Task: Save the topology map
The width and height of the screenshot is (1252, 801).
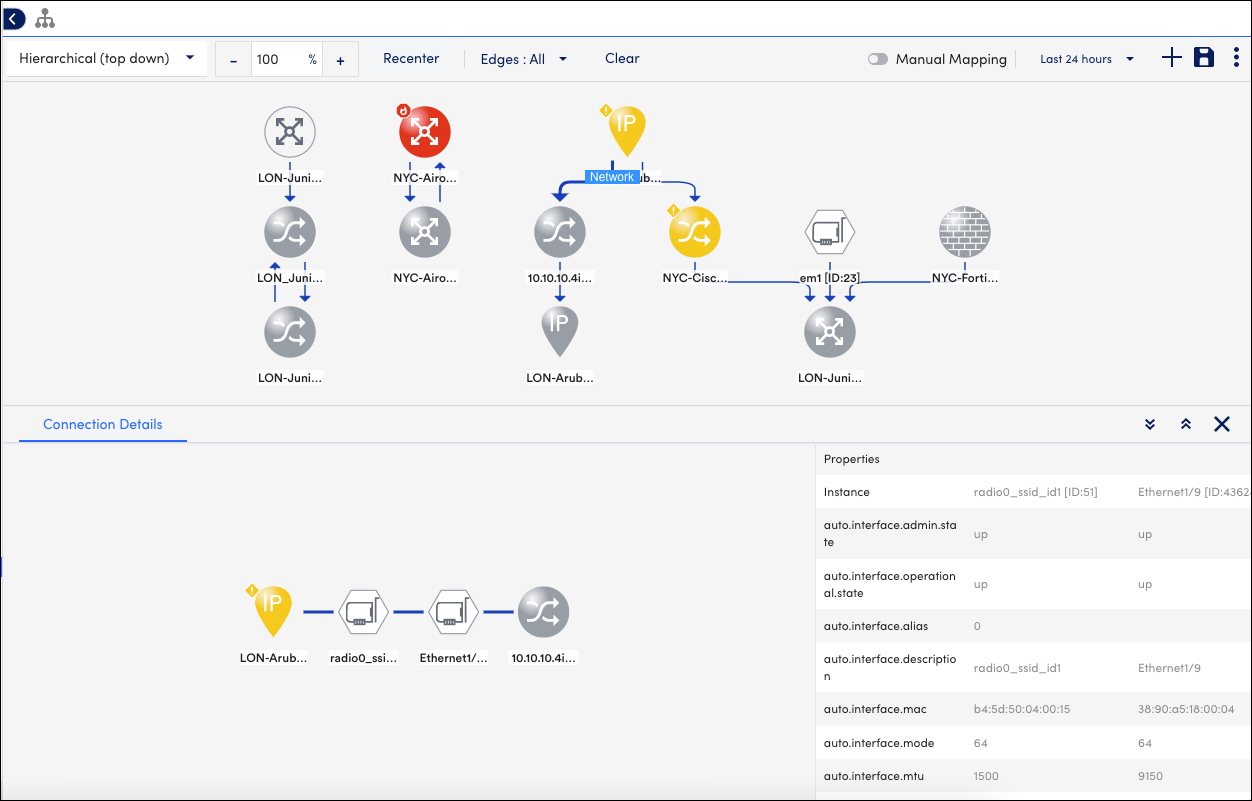Action: coord(1204,58)
